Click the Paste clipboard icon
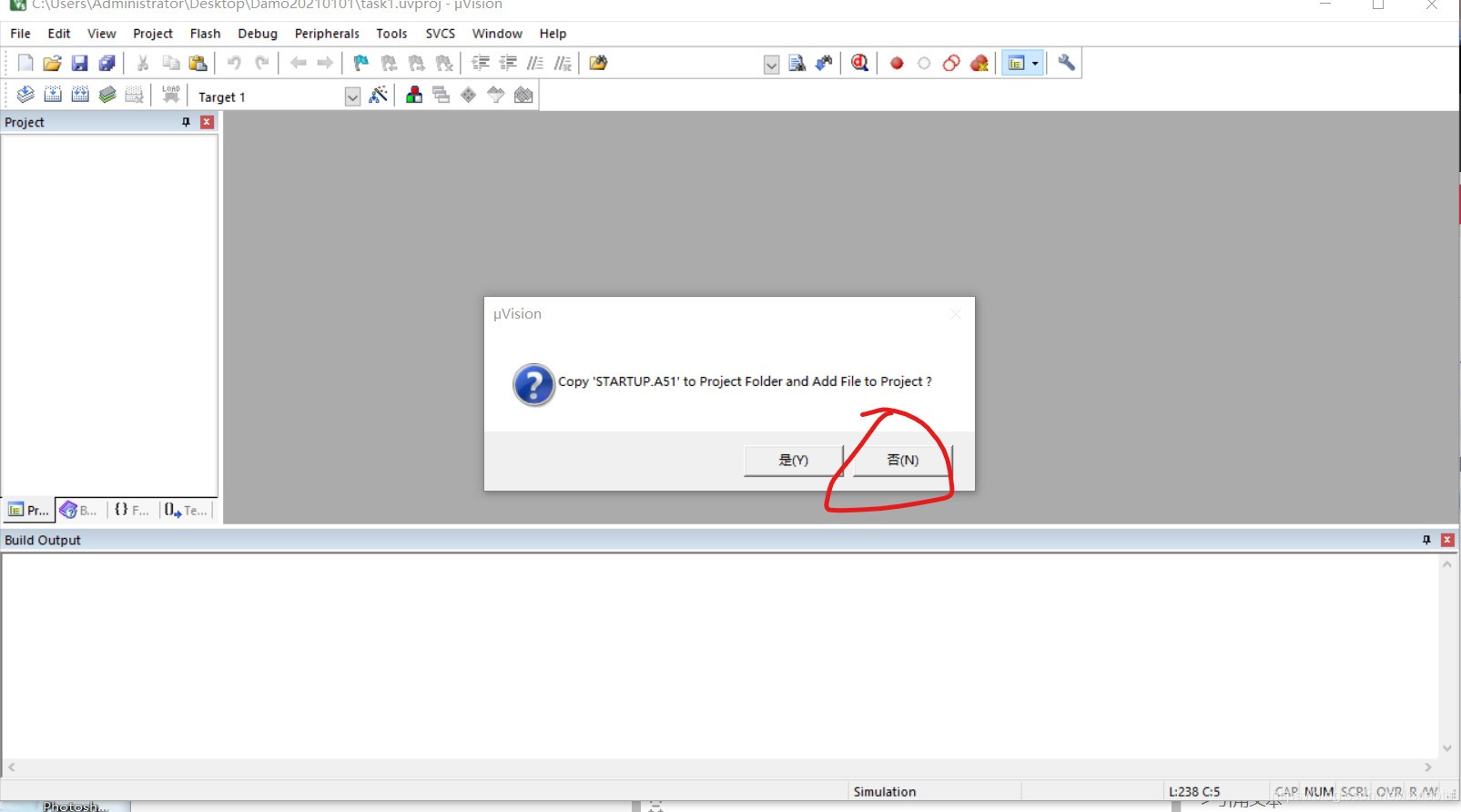 [x=198, y=63]
